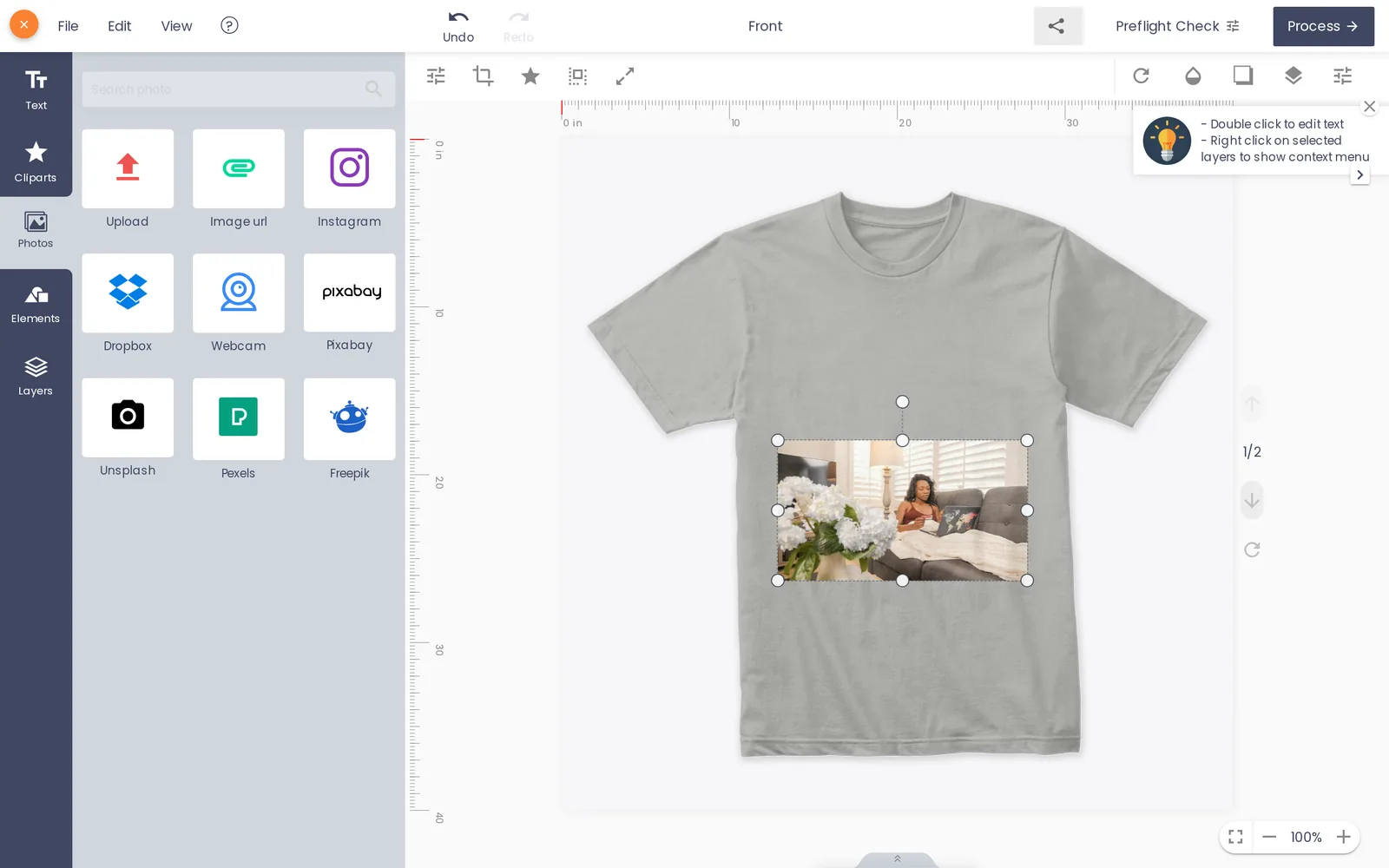Click the orange close editor button
This screenshot has height=868, width=1389.
24,24
